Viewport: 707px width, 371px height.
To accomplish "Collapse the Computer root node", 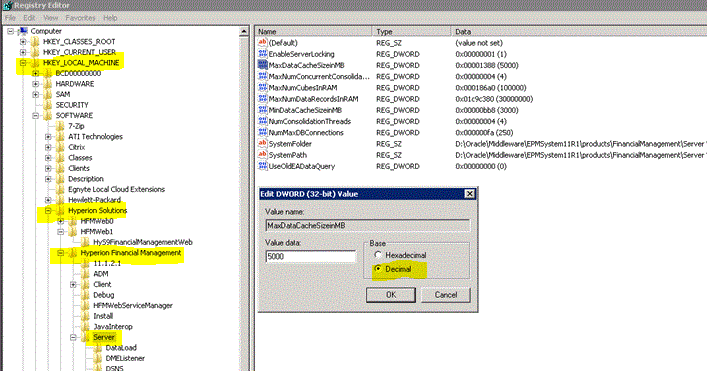I will [11, 31].
